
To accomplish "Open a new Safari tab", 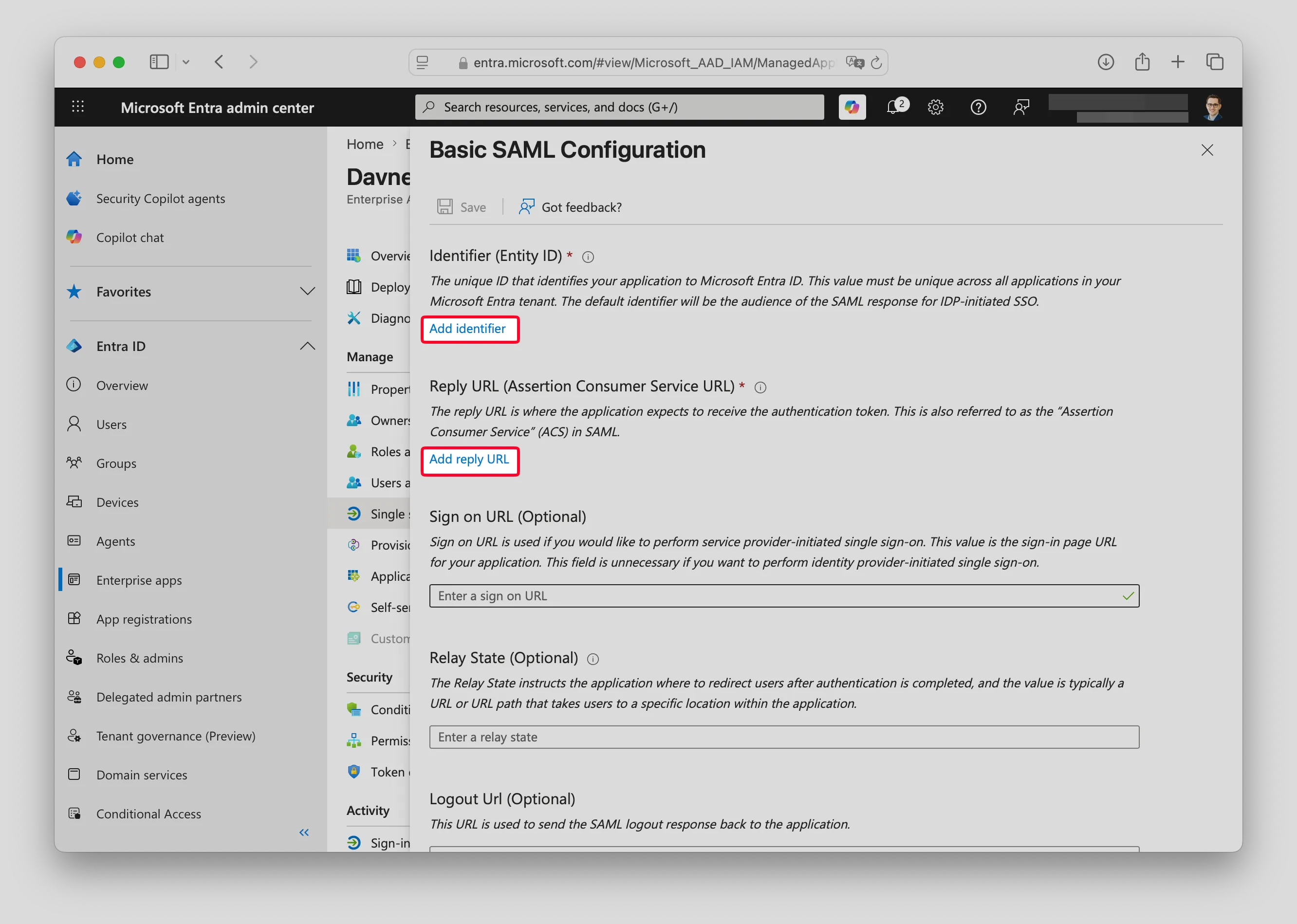I will pyautogui.click(x=1178, y=61).
